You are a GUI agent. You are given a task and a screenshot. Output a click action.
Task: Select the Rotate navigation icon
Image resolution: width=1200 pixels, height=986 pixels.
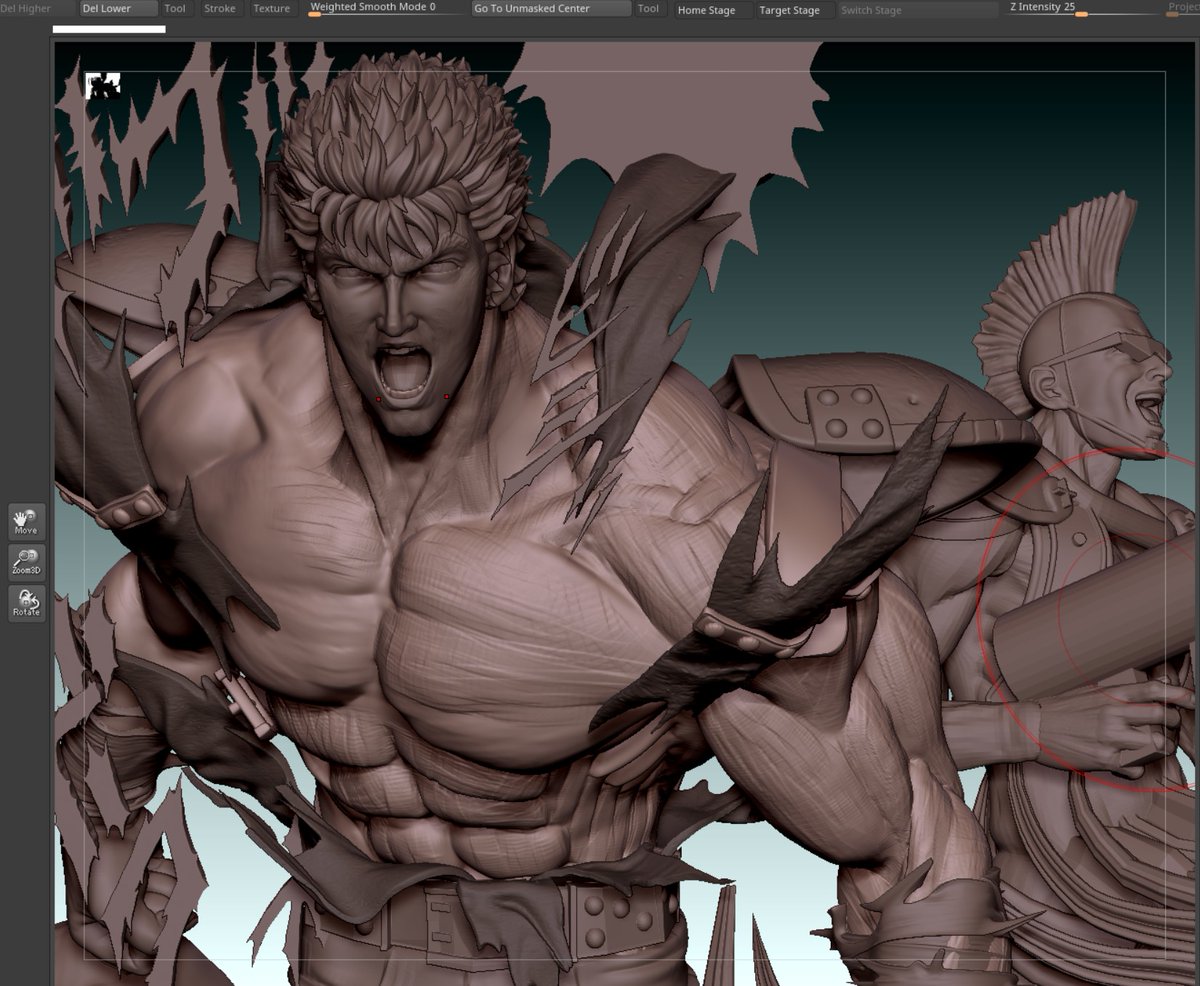coord(26,603)
